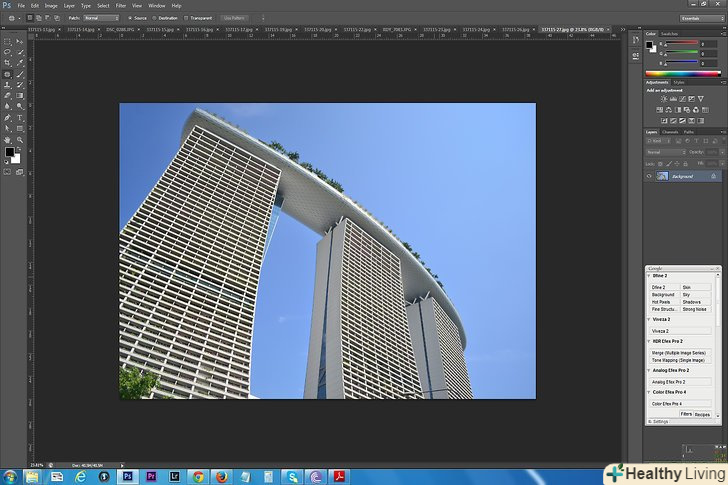Click the Brightness/Contrast adjustment icon

(662, 98)
